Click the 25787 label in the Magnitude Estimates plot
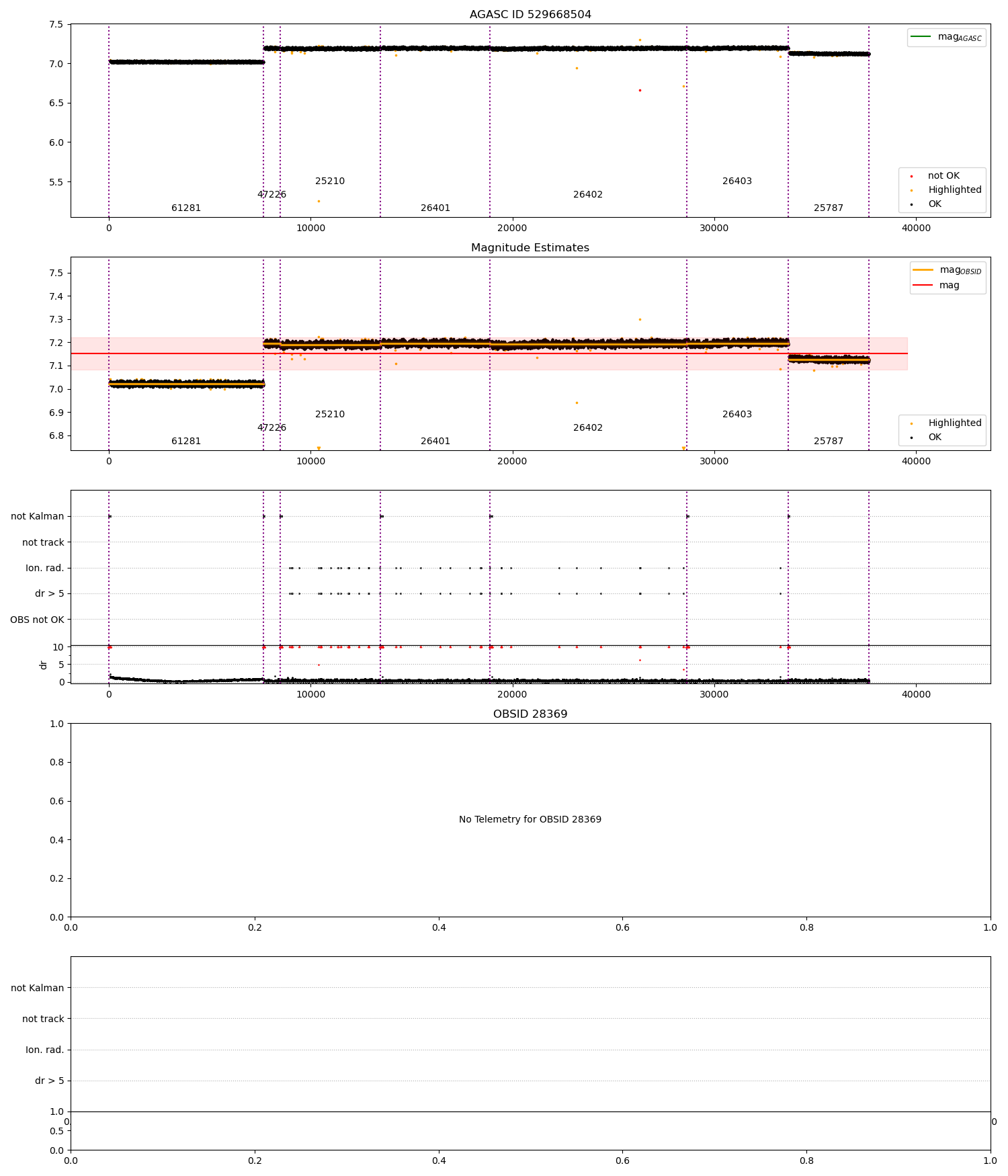Image resolution: width=1008 pixels, height=1176 pixels. pos(829,442)
